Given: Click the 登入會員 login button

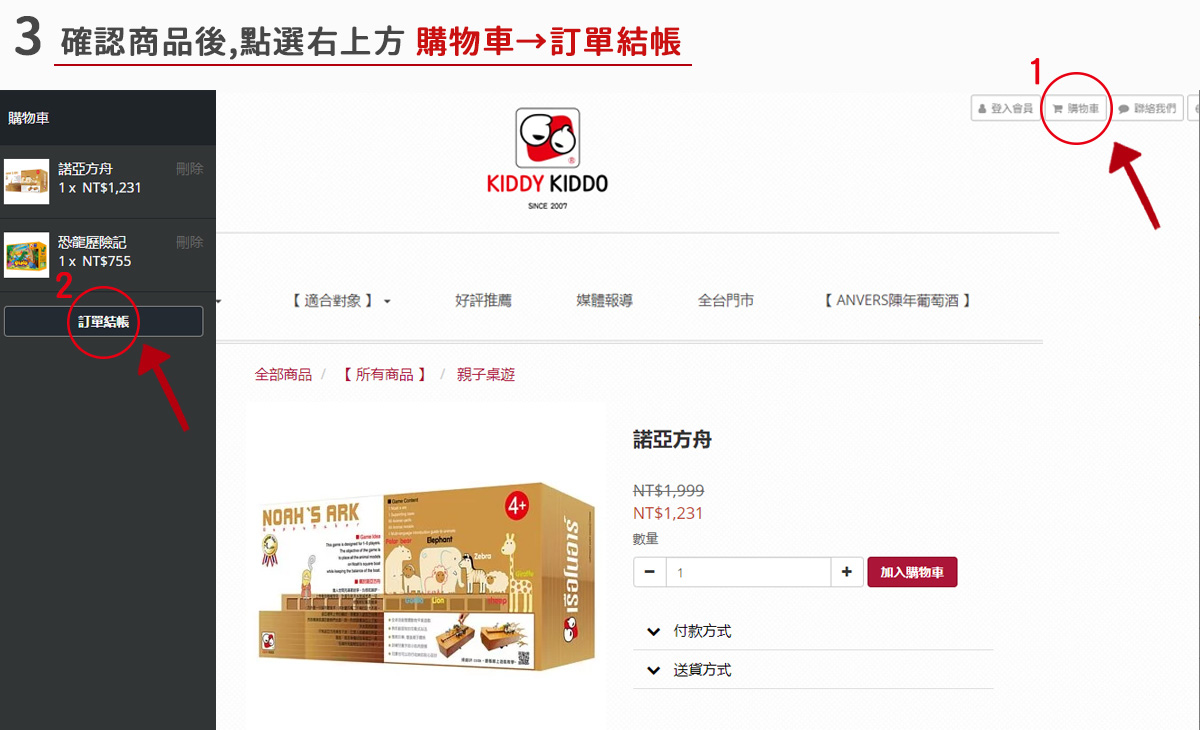Looking at the screenshot, I should 1006,108.
